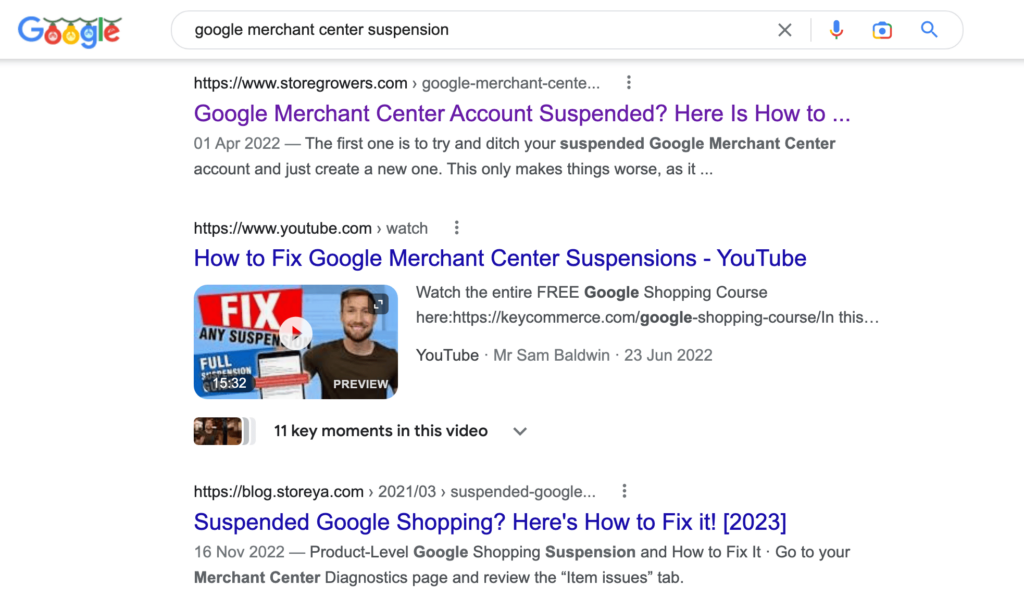Click the blue search magnifier icon

[x=928, y=30]
